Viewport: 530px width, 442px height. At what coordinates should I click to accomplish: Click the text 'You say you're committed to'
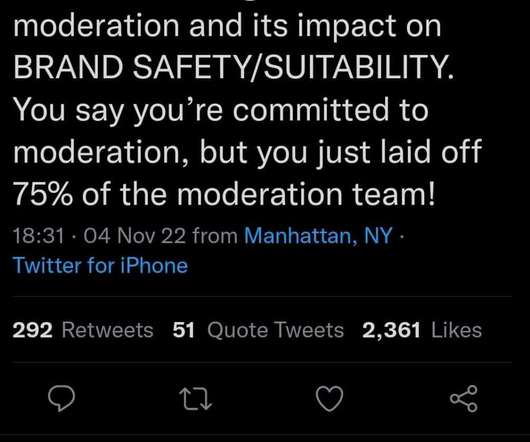[x=221, y=111]
